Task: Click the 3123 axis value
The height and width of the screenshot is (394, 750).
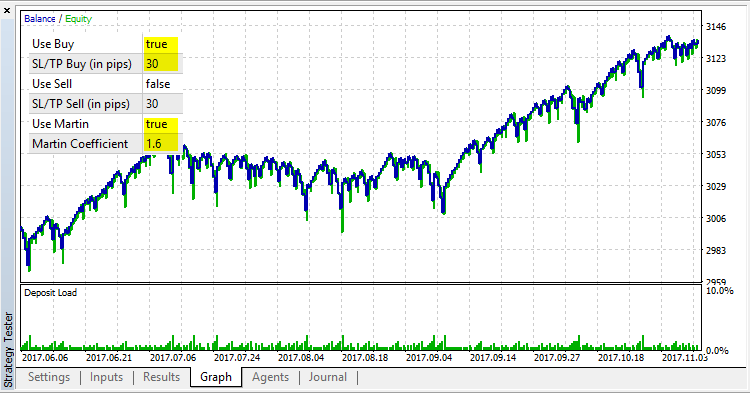Action: click(716, 58)
